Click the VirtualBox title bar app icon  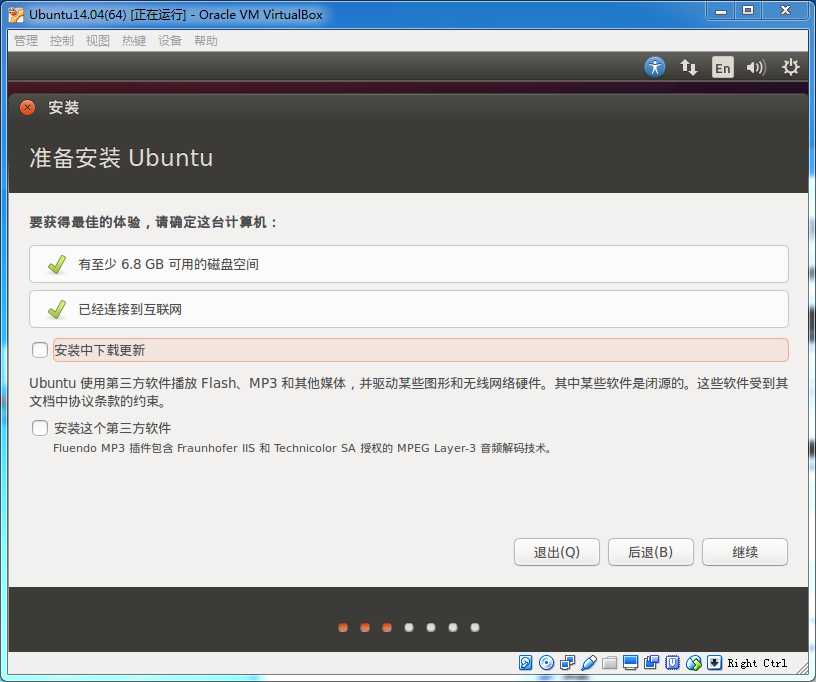(16, 15)
